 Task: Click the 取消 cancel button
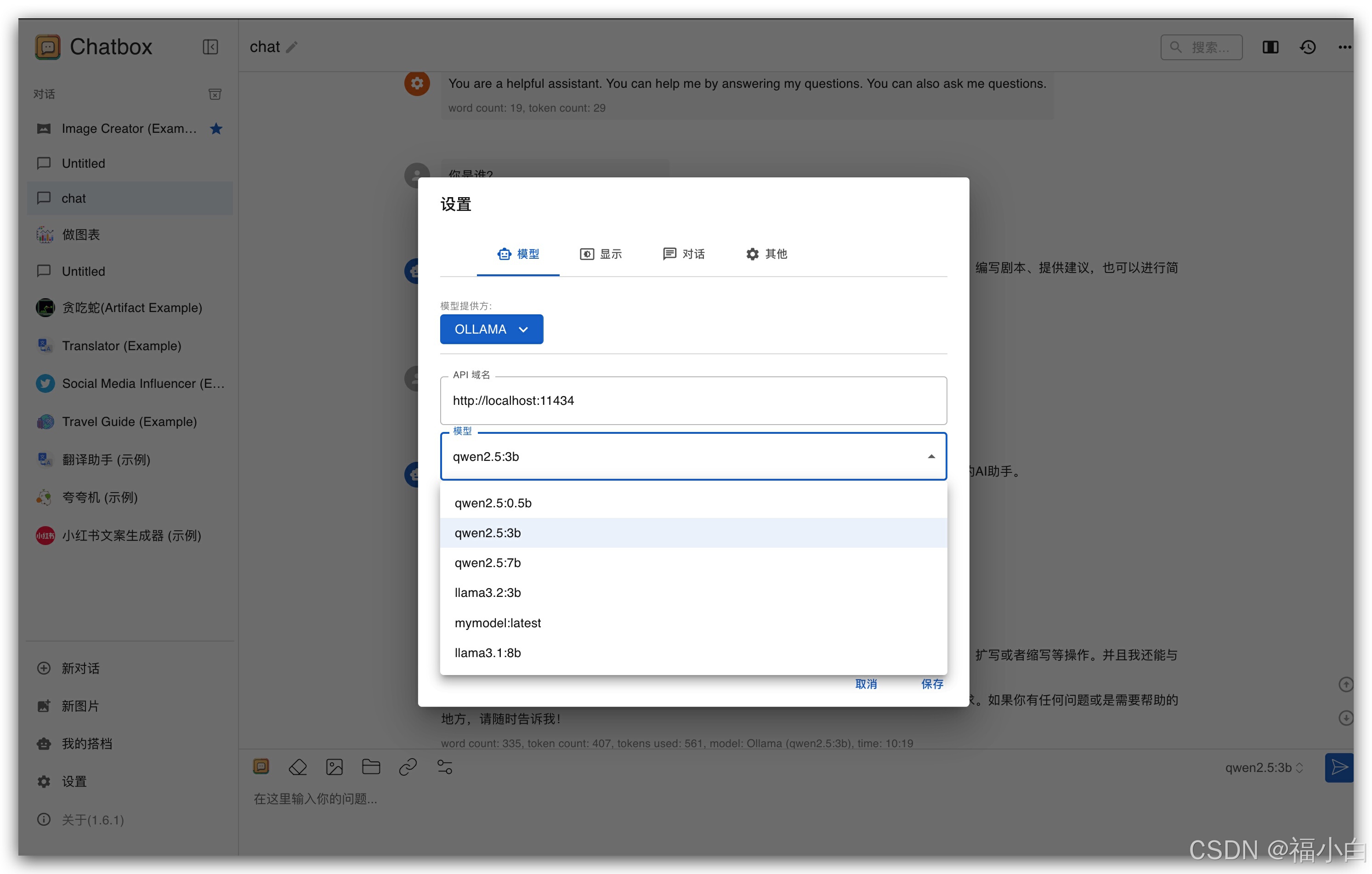(x=866, y=684)
